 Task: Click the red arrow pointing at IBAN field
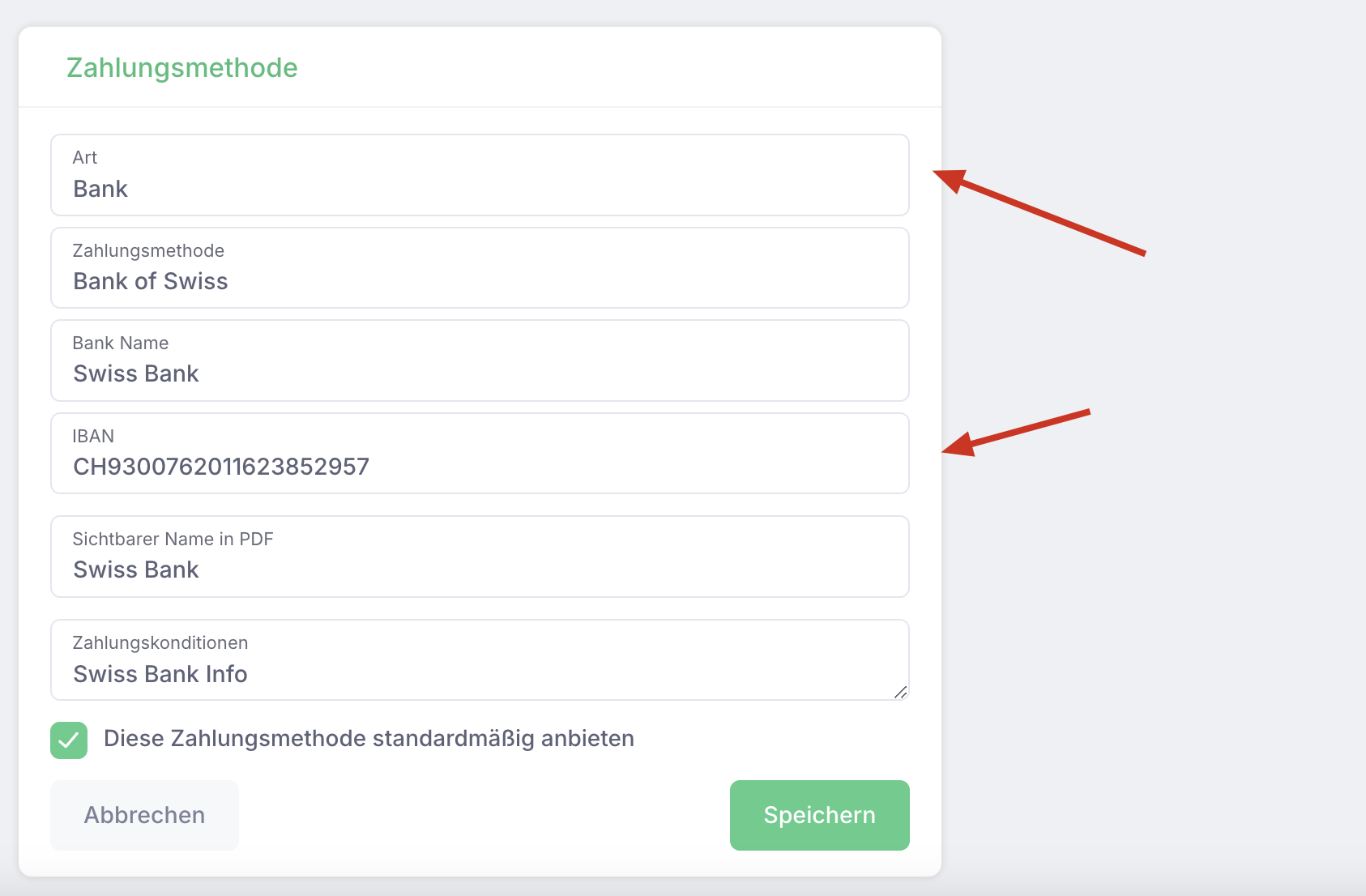[1016, 433]
